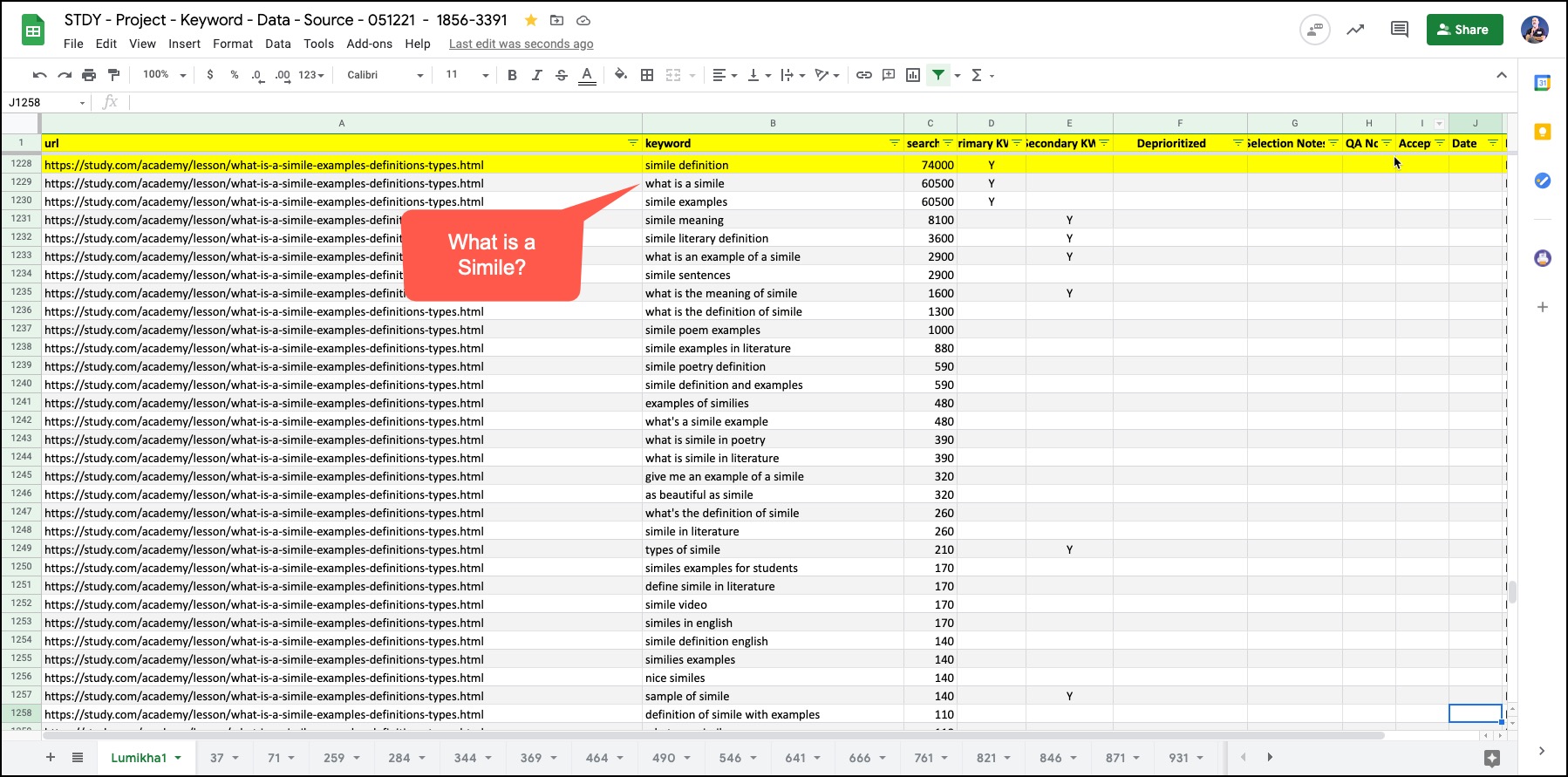This screenshot has height=777, width=1568.
Task: Open the borders tool
Action: [x=647, y=75]
